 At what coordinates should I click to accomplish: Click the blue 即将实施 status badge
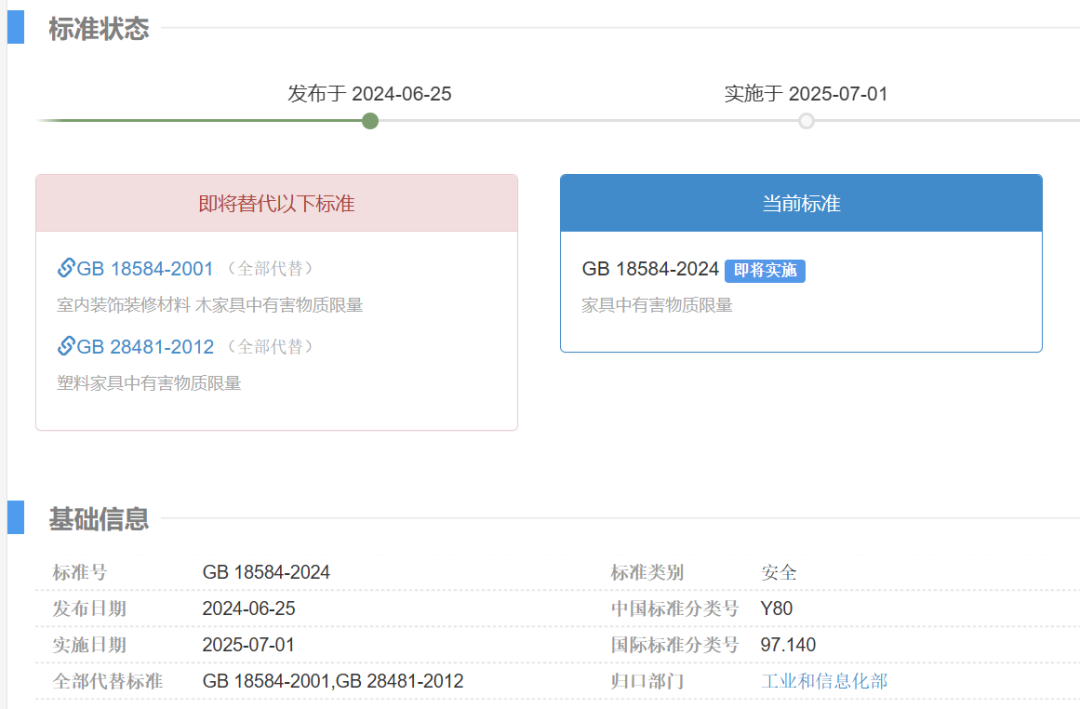click(765, 270)
